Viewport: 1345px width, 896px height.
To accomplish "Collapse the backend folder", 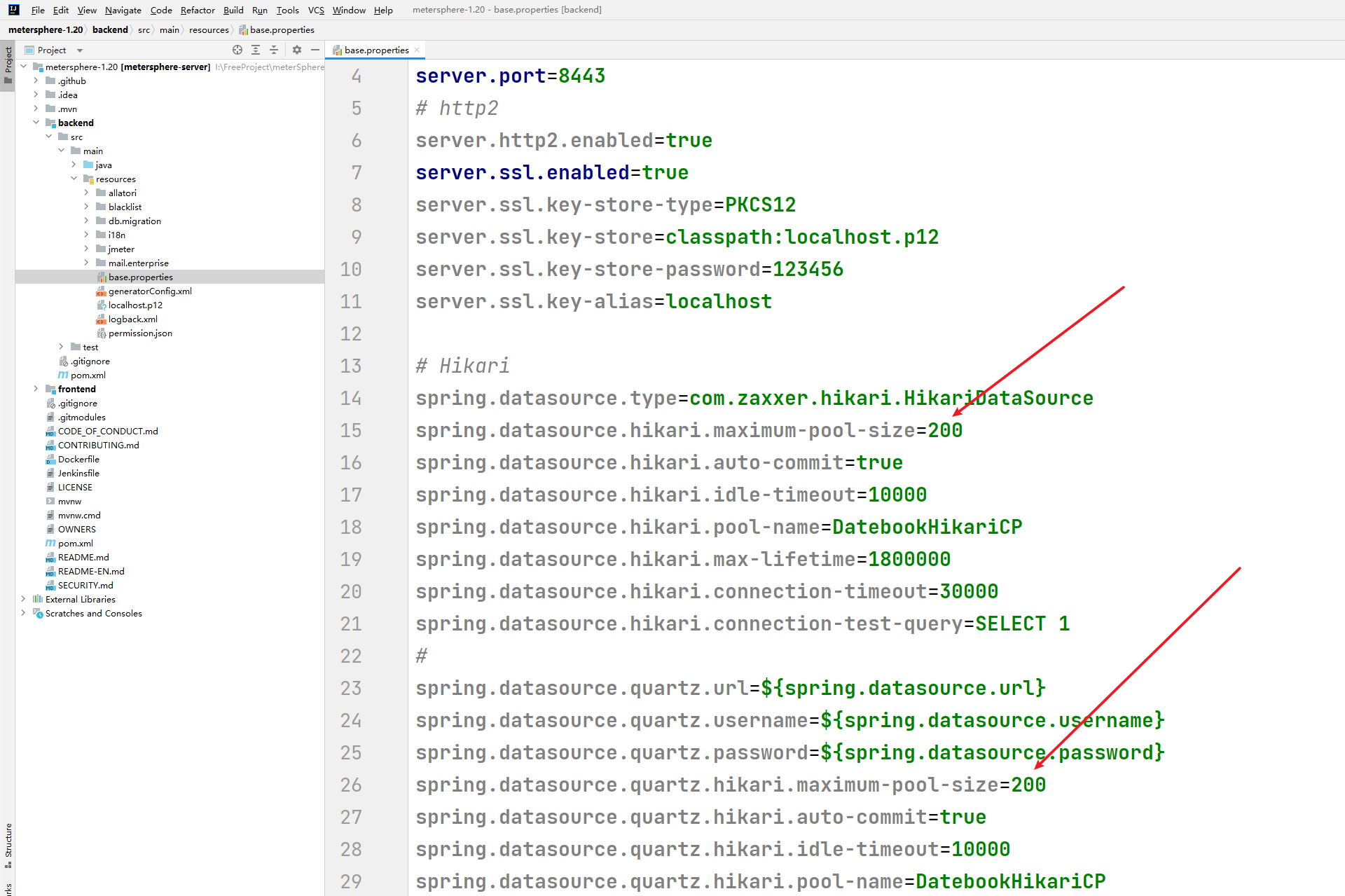I will (x=36, y=123).
